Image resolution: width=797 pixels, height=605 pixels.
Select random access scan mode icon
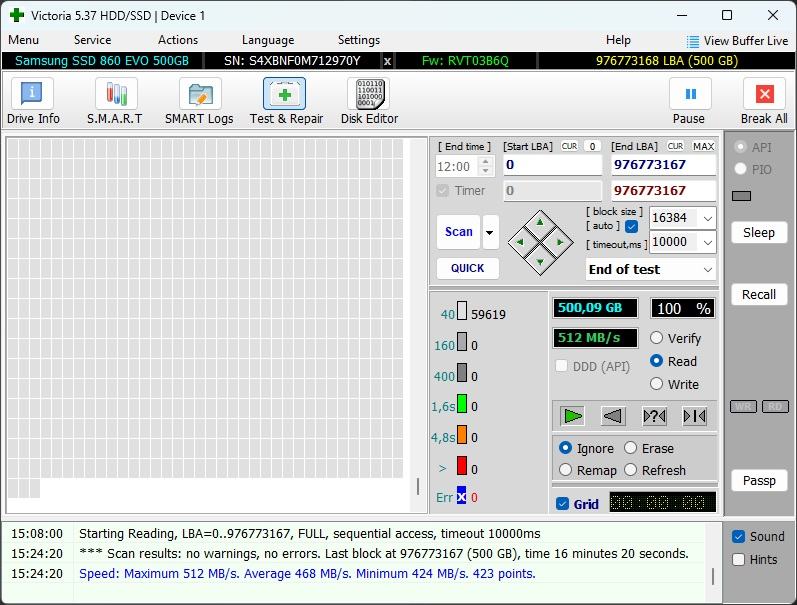[x=654, y=416]
